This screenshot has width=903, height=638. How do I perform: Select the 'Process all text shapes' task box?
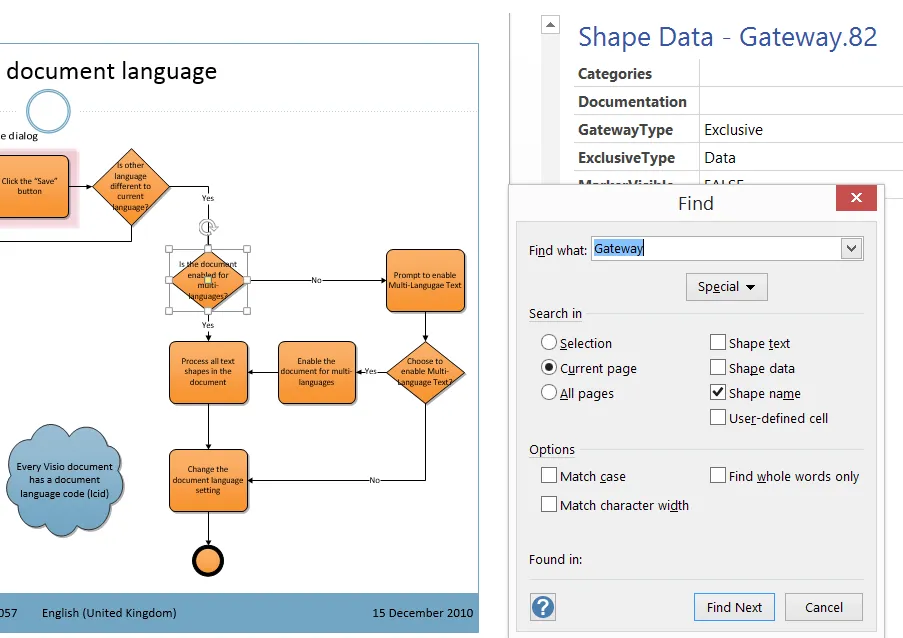(x=208, y=372)
